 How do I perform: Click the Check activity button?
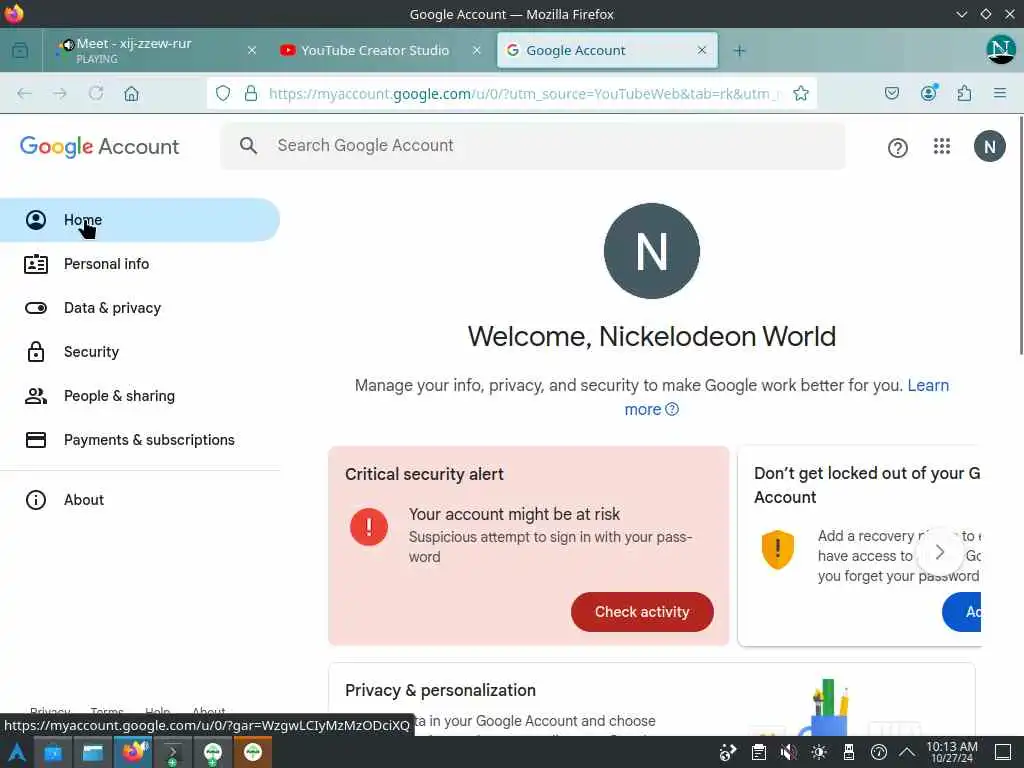tap(642, 612)
